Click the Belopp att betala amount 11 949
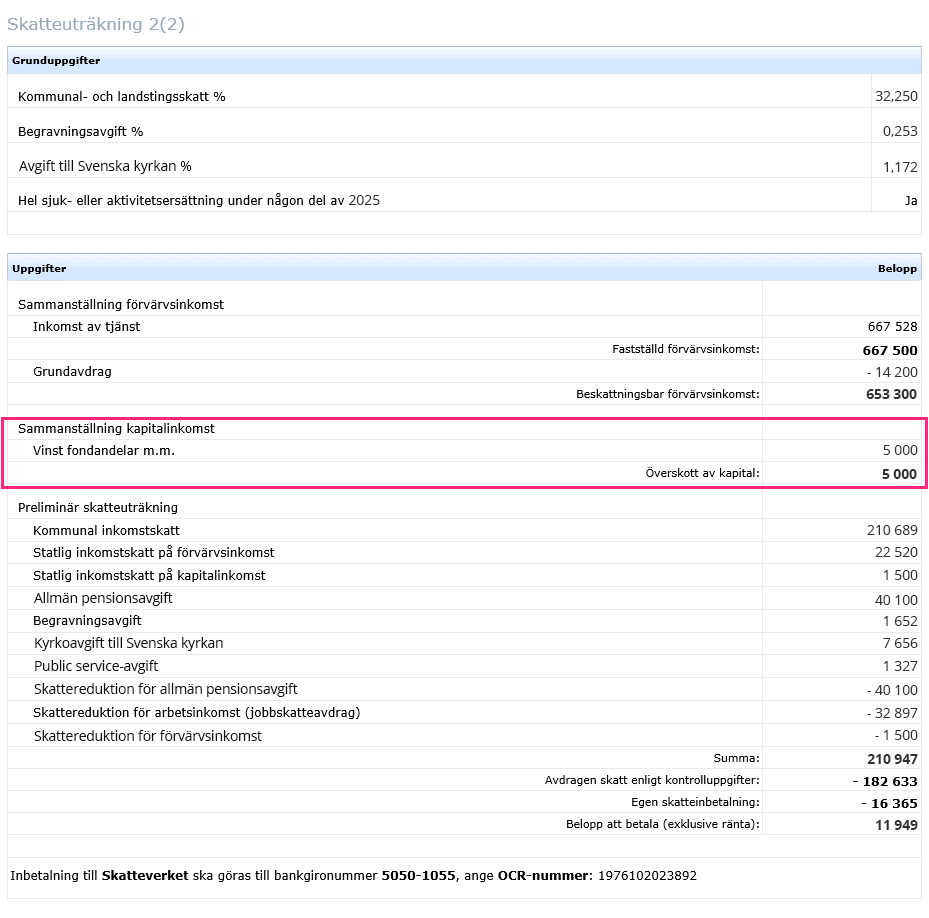Image resolution: width=929 pixels, height=918 pixels. click(x=895, y=824)
